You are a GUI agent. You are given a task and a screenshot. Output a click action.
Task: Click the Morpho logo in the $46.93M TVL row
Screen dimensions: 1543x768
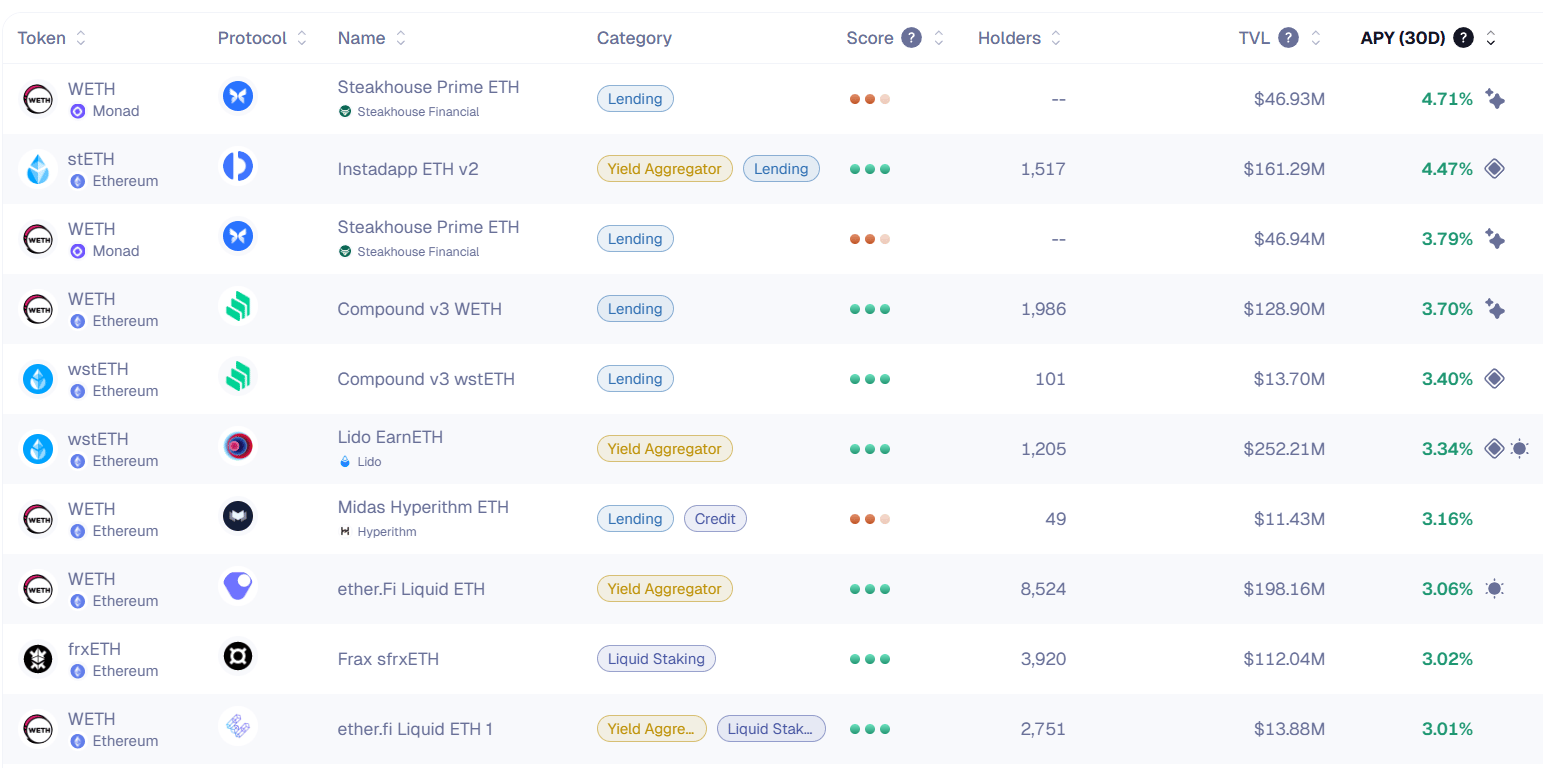click(x=238, y=97)
